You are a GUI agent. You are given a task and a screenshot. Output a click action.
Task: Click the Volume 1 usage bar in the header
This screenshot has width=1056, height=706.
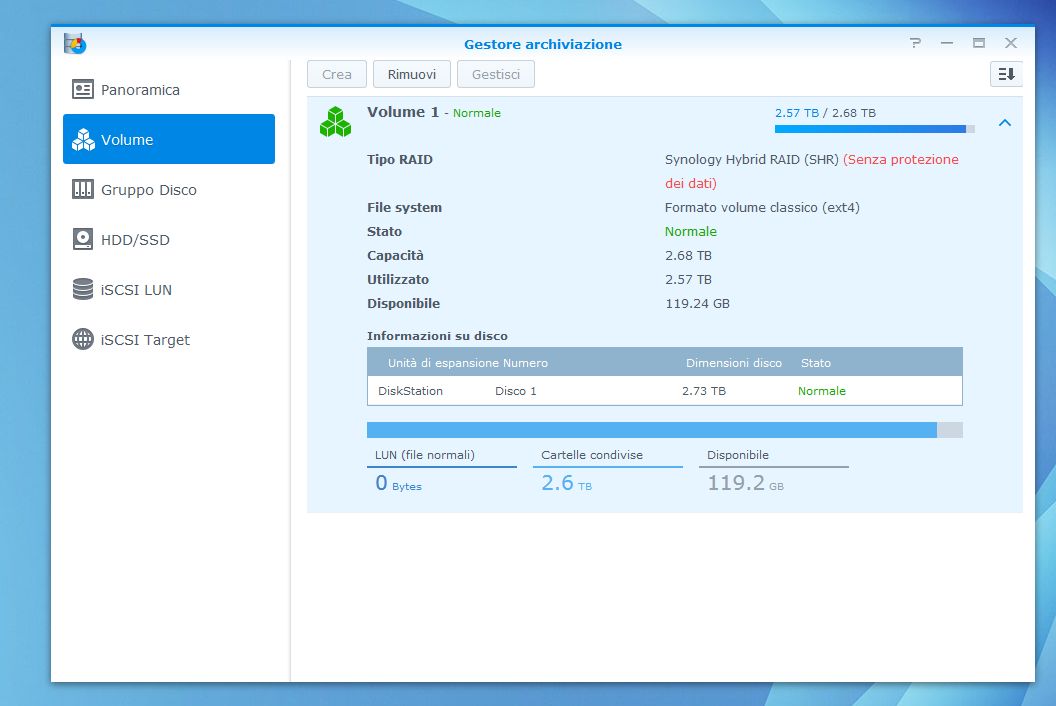[x=874, y=129]
